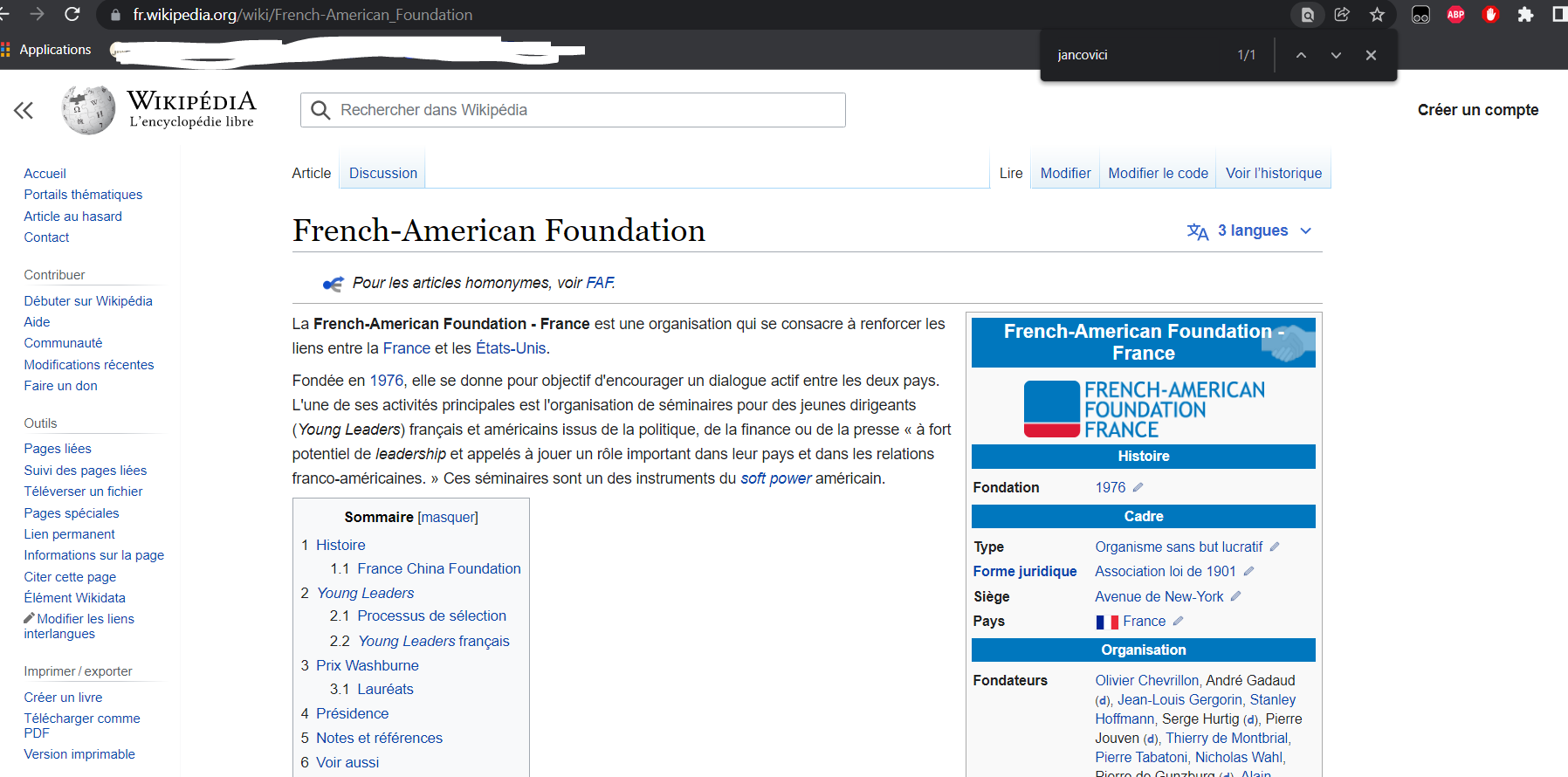
Task: Bookmark this page with the star icon
Action: [1377, 15]
